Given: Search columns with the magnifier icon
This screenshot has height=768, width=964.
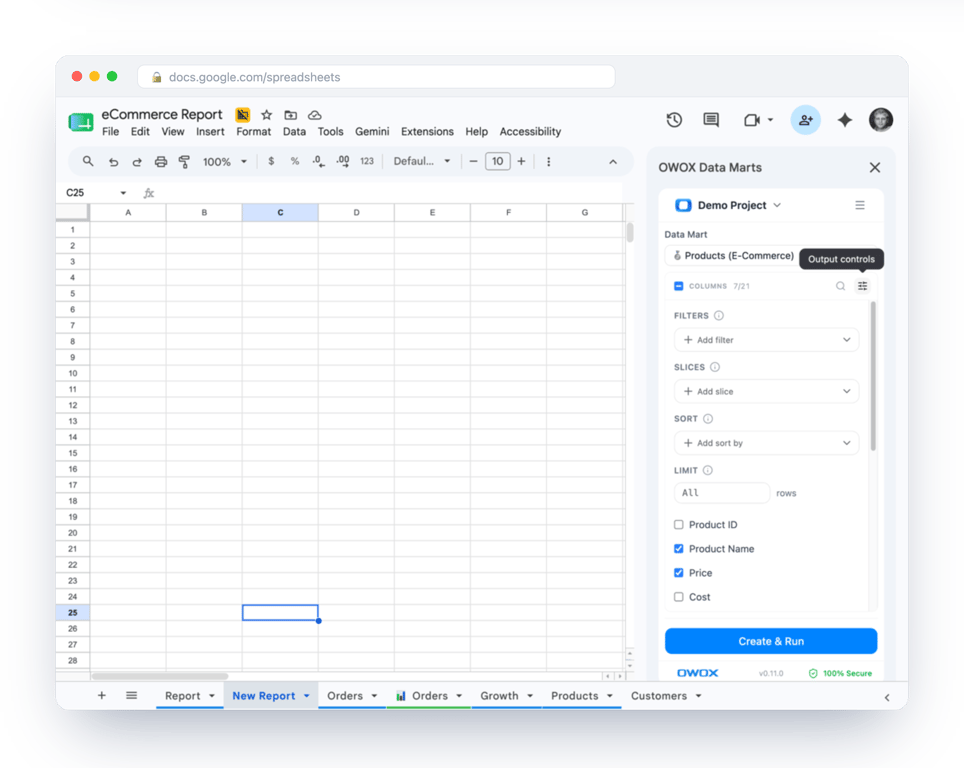Looking at the screenshot, I should point(840,286).
